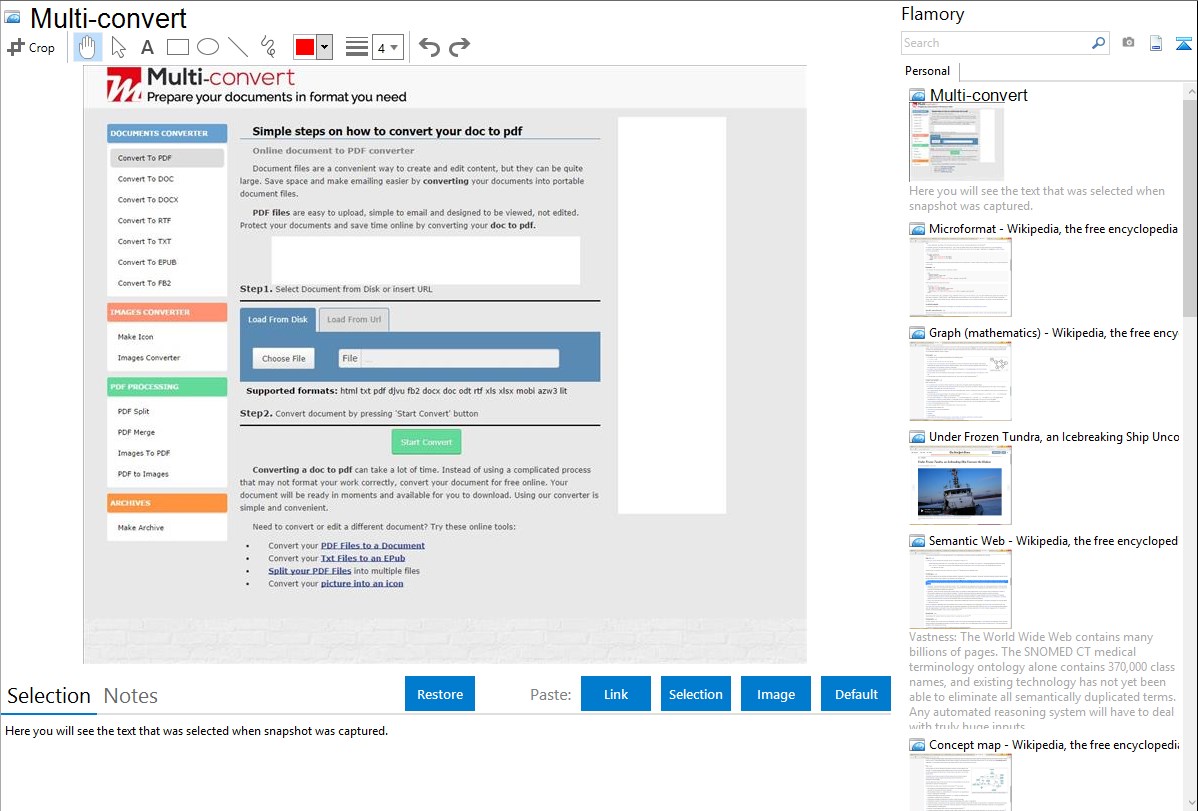1198x811 pixels.
Task: Click the Paste Default button
Action: (856, 694)
